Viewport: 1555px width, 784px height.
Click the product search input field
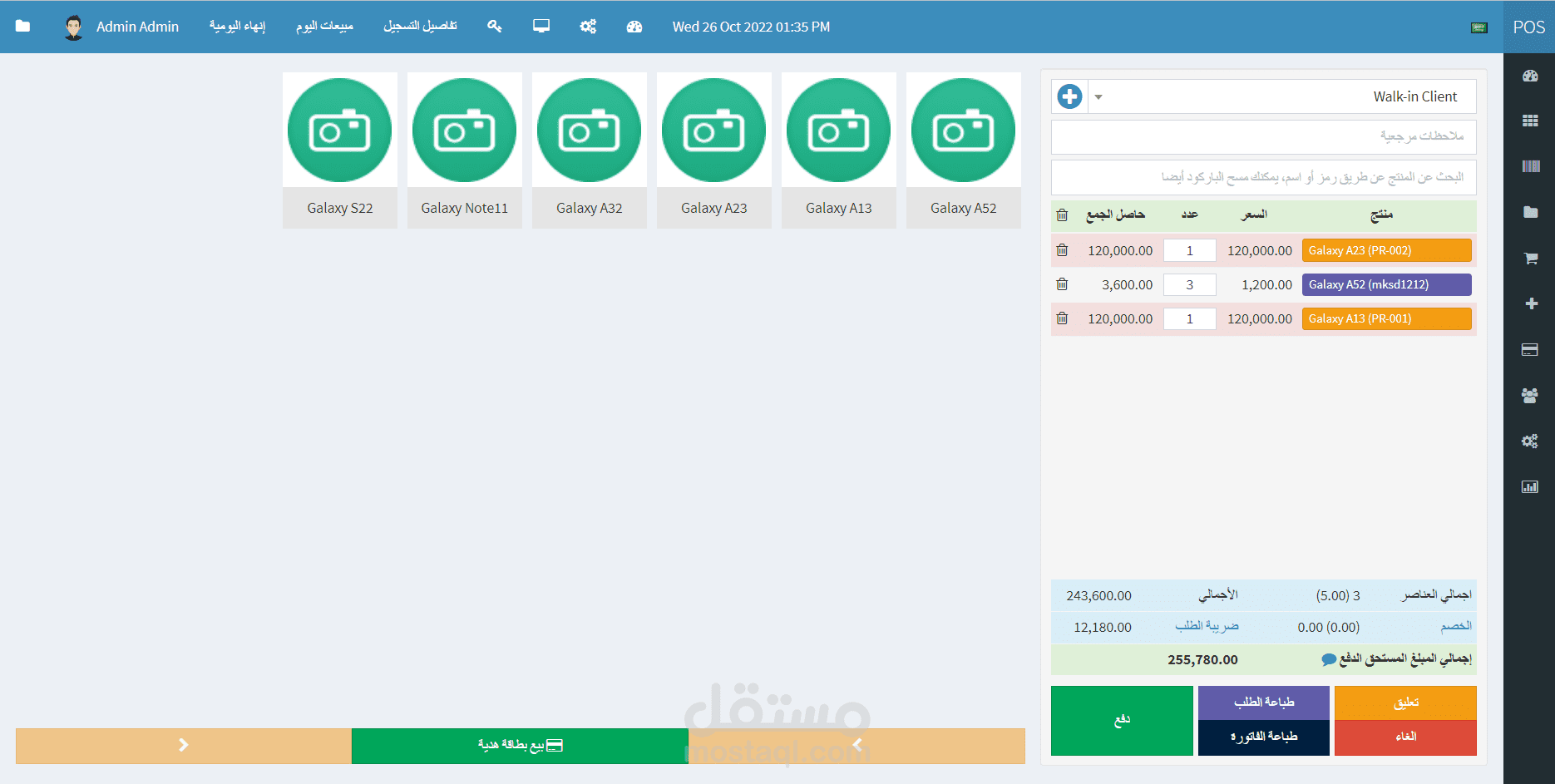1263,177
